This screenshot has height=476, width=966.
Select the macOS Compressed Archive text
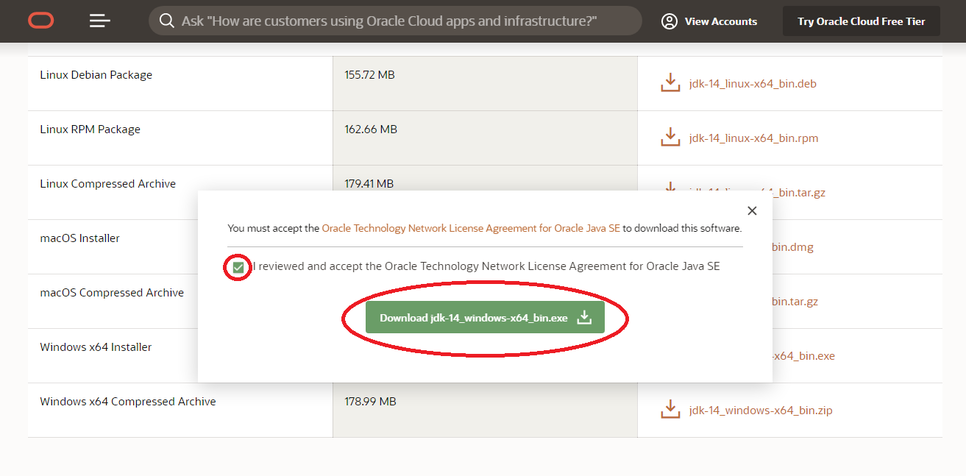[112, 292]
